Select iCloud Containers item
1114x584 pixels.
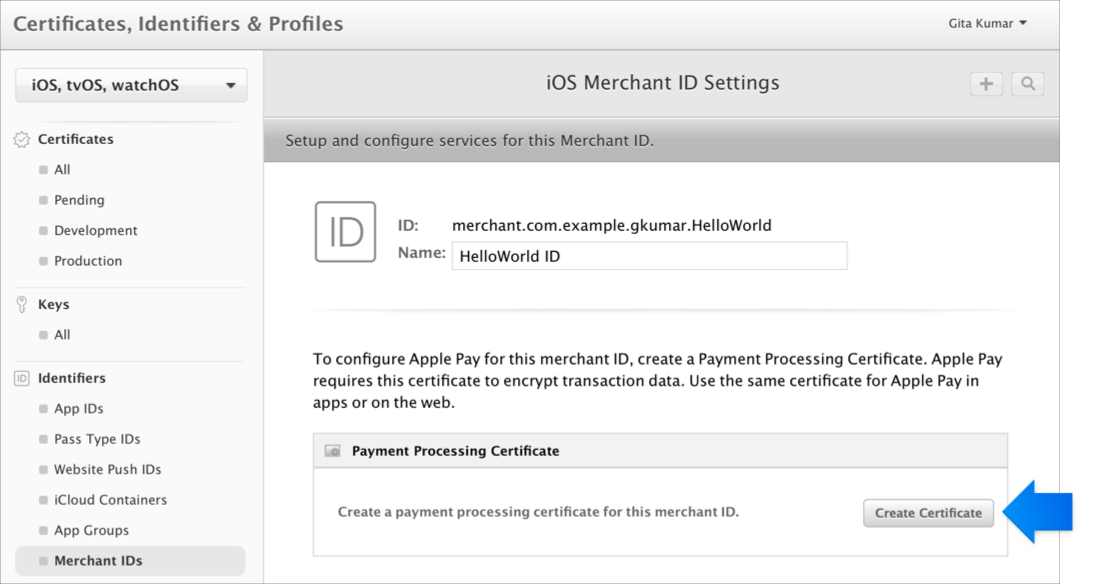(x=110, y=501)
